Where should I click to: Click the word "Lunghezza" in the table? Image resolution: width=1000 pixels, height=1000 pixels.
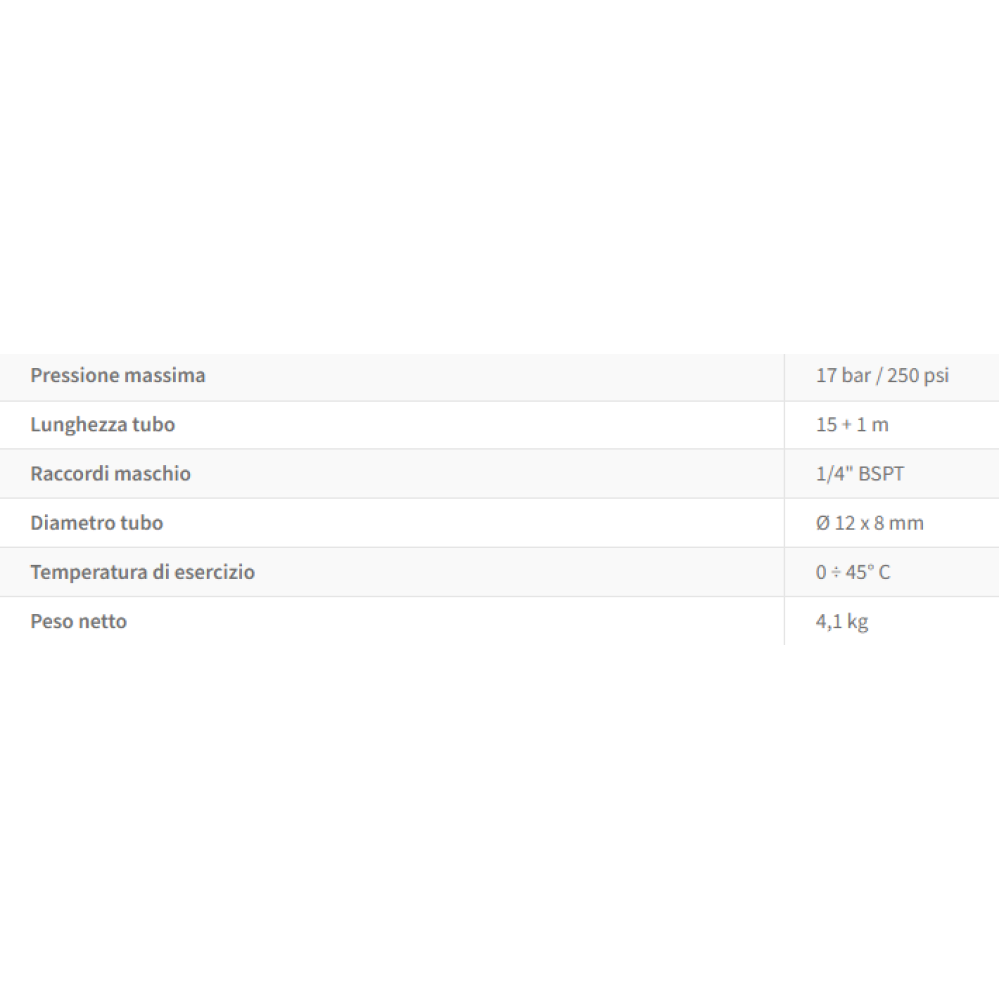click(x=78, y=425)
